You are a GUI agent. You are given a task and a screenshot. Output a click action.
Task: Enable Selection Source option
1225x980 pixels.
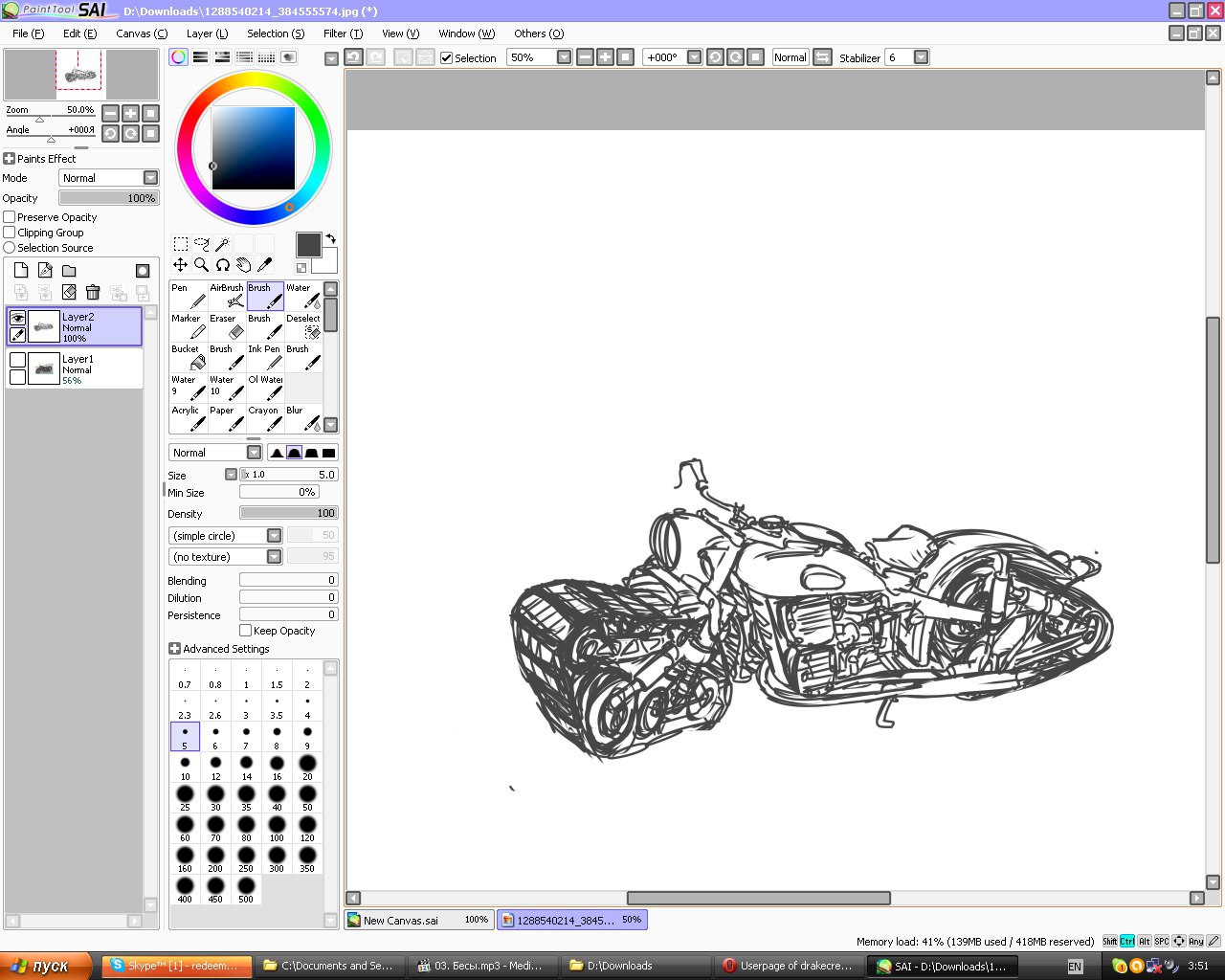[x=10, y=248]
